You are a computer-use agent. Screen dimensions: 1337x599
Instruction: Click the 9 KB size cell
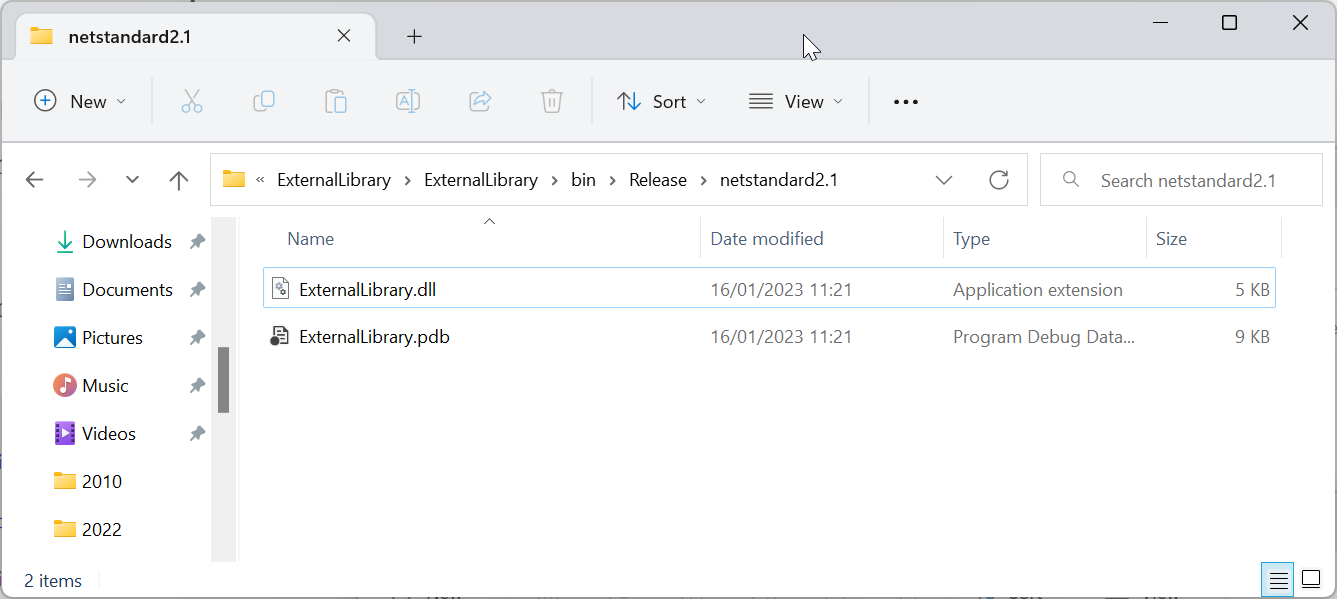1252,337
